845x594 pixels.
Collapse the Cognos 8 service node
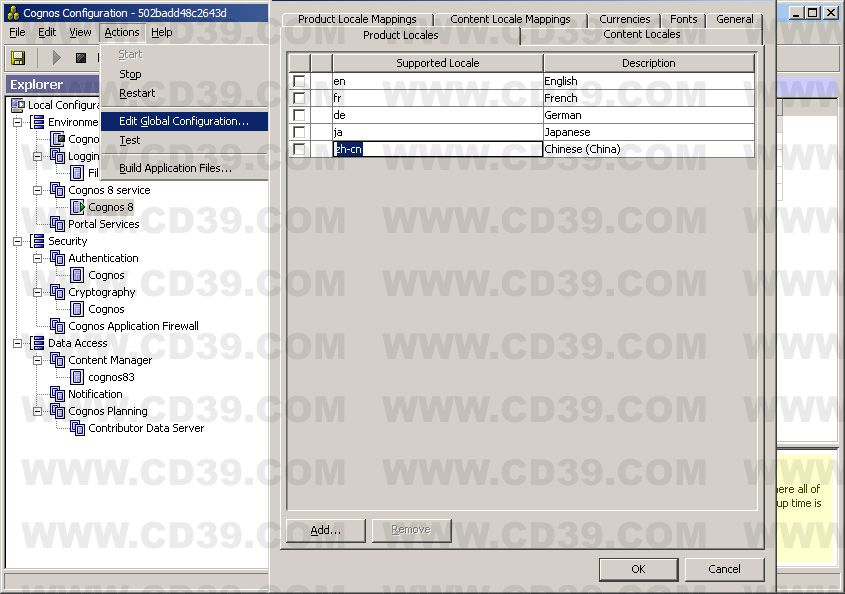[38, 190]
